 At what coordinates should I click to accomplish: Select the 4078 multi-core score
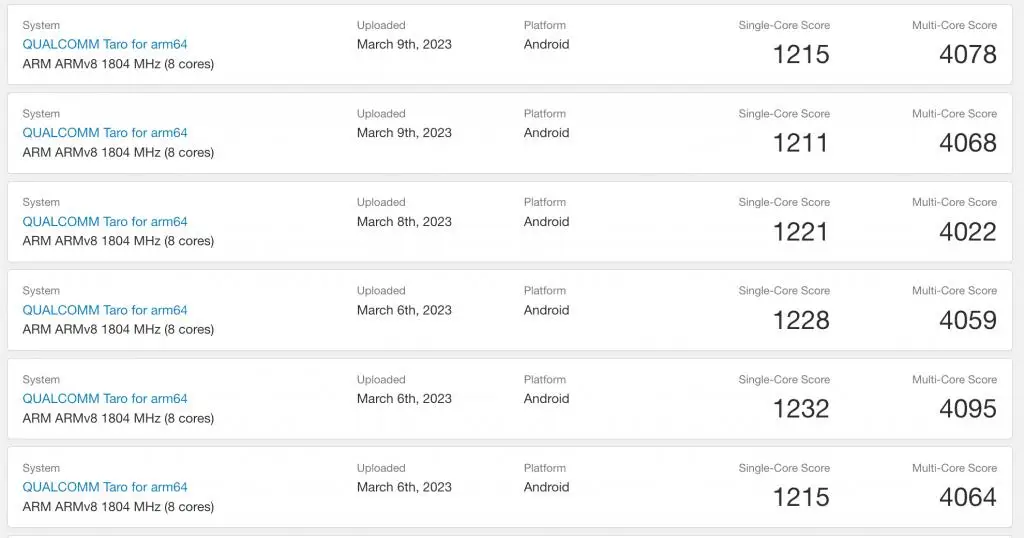[968, 54]
